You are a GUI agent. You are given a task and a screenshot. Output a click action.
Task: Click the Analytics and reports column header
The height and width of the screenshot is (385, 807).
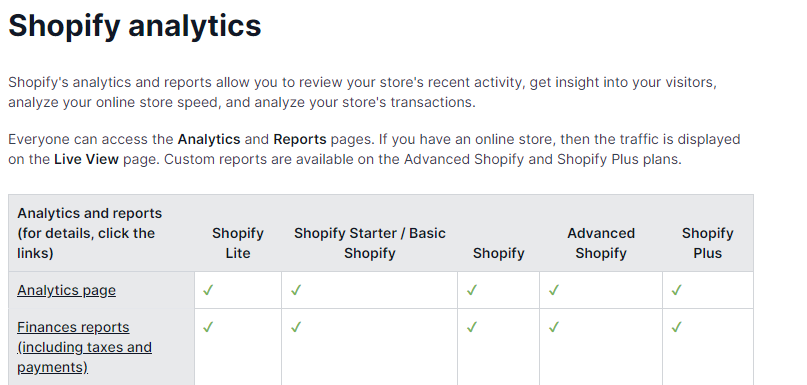pyautogui.click(x=90, y=233)
